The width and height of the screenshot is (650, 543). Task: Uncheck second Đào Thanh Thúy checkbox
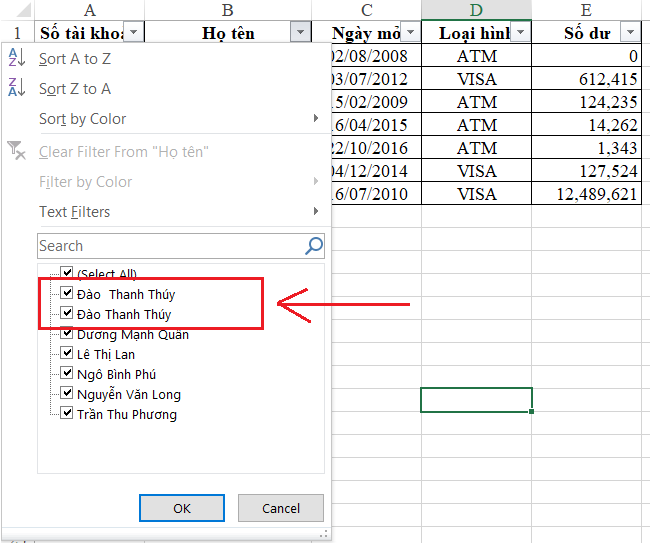(x=67, y=313)
